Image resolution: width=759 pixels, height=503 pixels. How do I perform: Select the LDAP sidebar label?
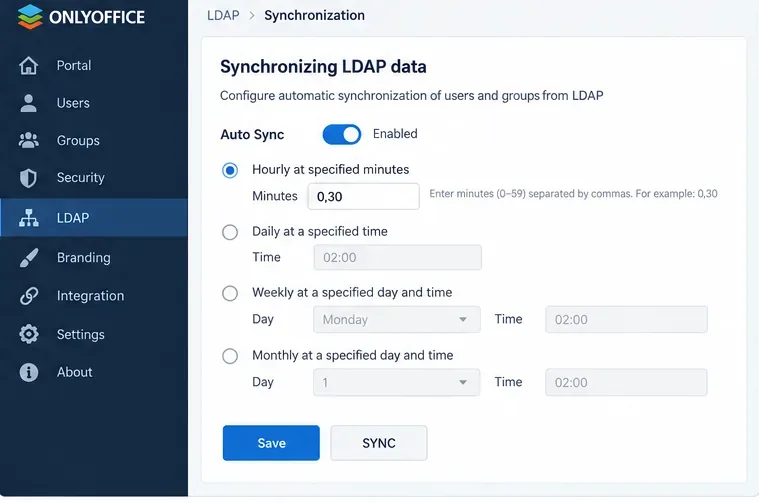click(73, 218)
